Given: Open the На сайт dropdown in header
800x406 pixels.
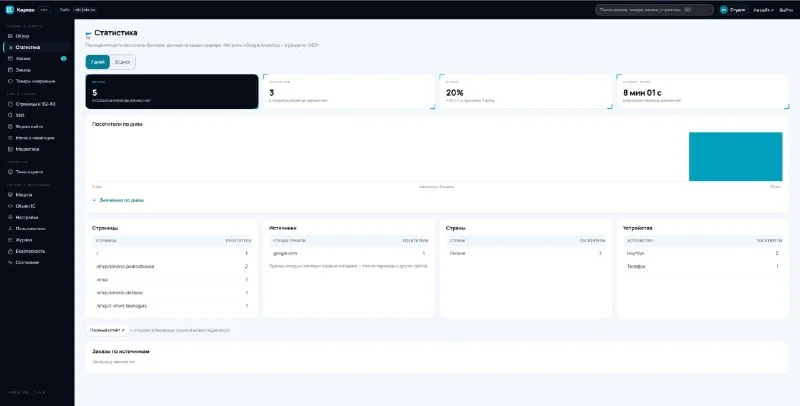Looking at the screenshot, I should (763, 10).
